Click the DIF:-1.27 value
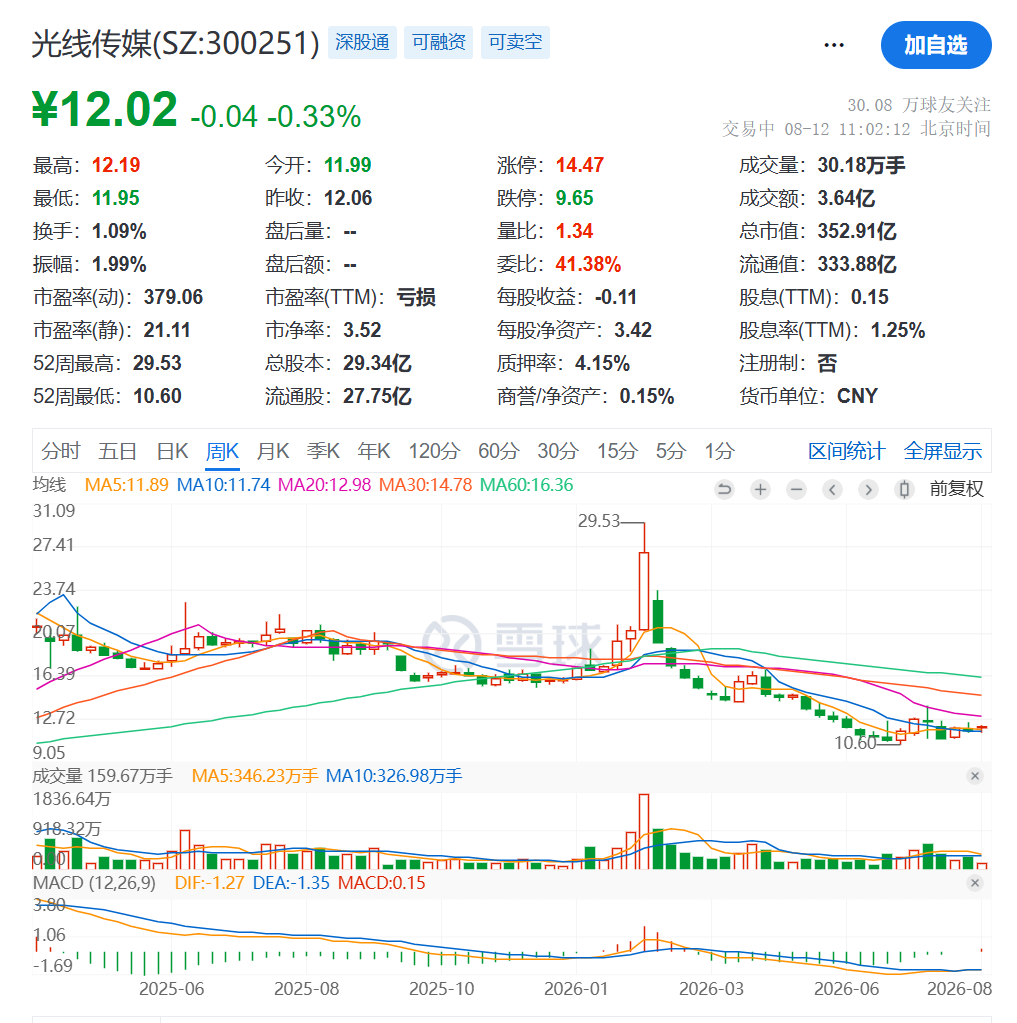The image size is (1017, 1023). (209, 883)
